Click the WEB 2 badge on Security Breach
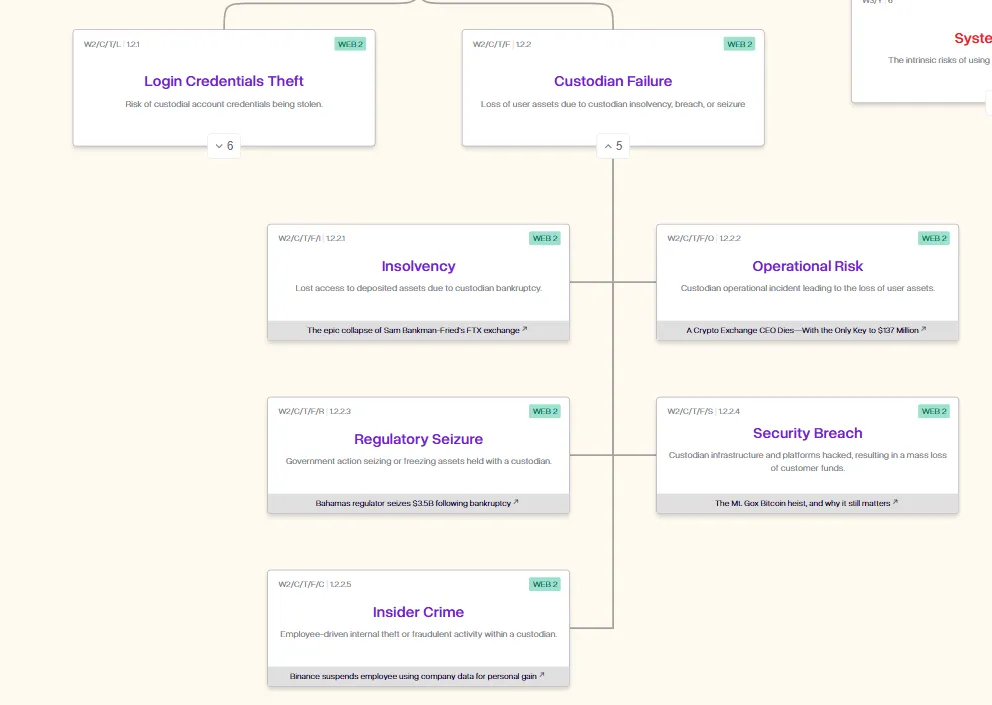Viewport: 992px width, 705px height. click(934, 411)
